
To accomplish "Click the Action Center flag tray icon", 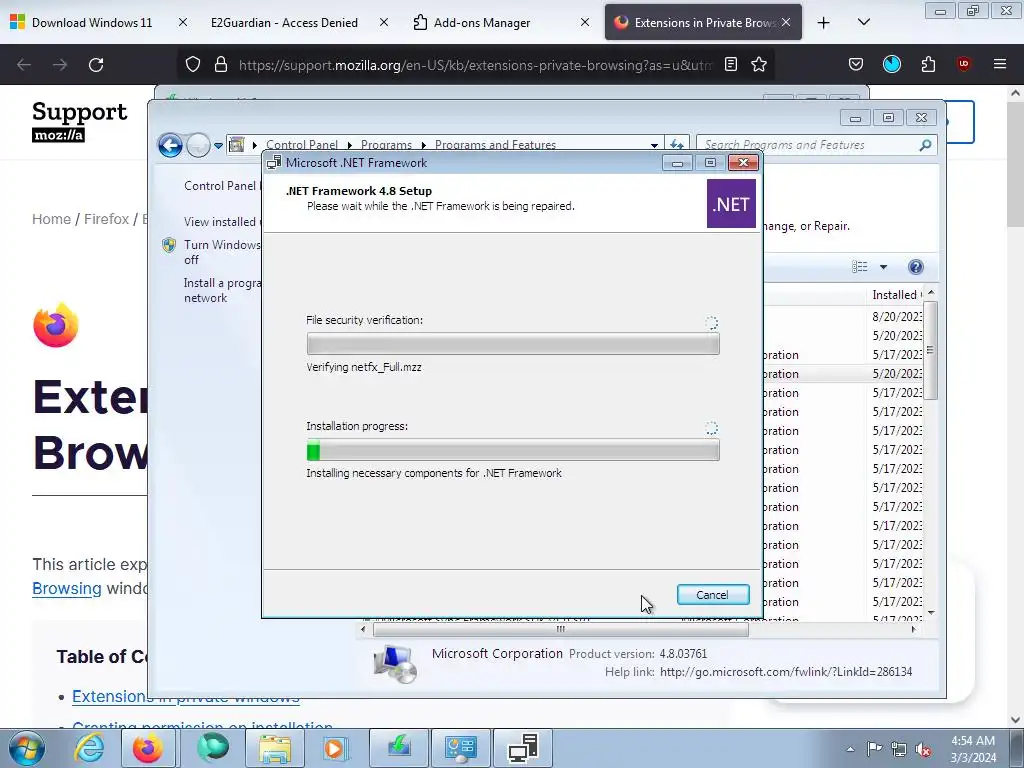I will coord(874,749).
